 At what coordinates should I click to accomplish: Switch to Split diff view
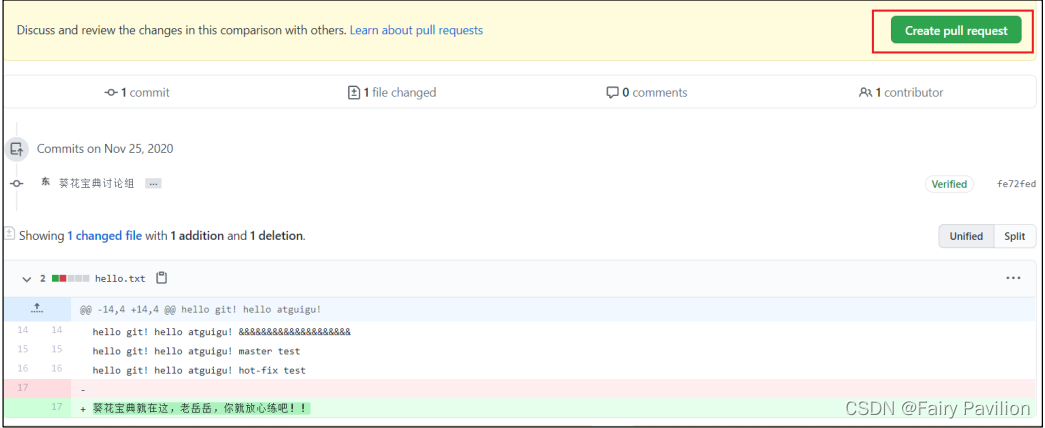1015,236
